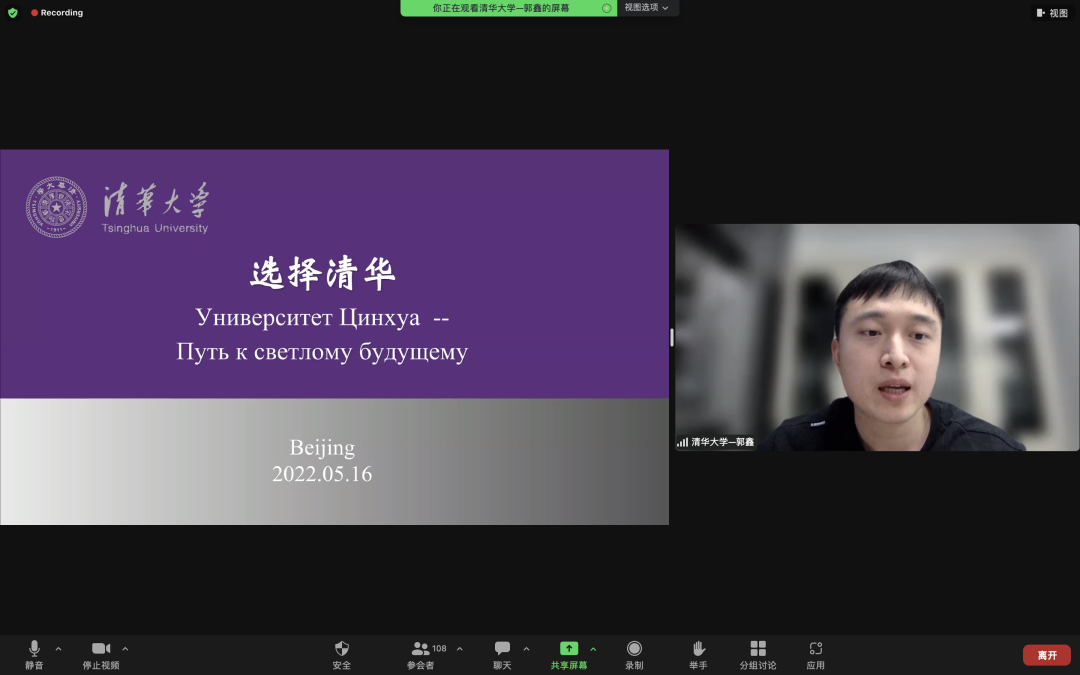Viewport: 1080px width, 675px height.
Task: Open the 应用 apps button
Action: 816,655
